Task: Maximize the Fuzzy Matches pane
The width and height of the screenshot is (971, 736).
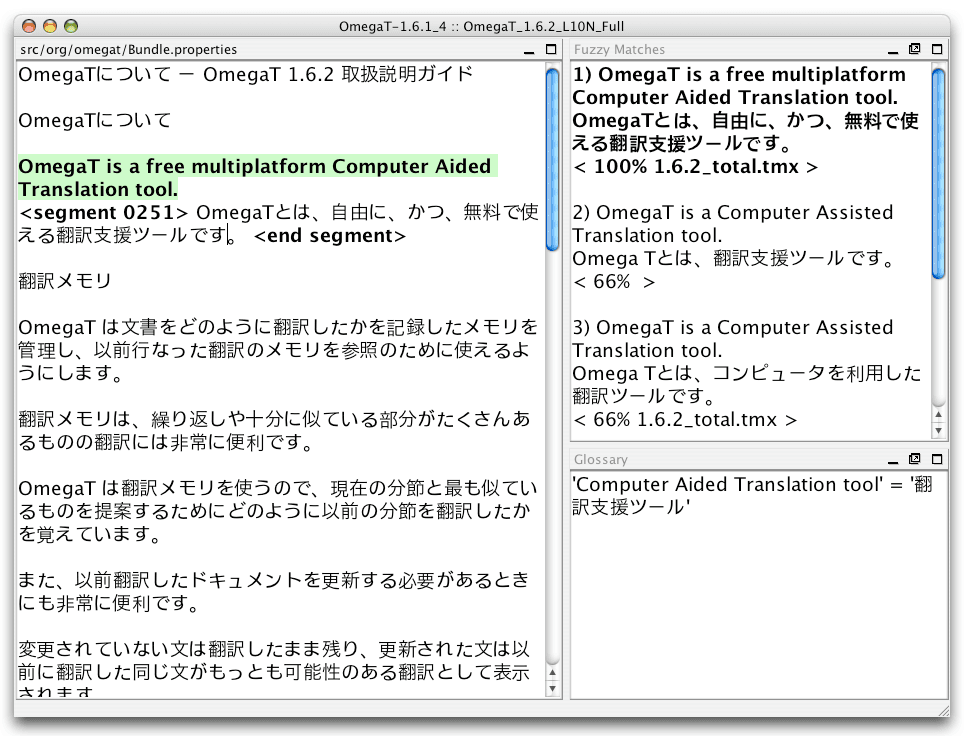Action: [935, 49]
